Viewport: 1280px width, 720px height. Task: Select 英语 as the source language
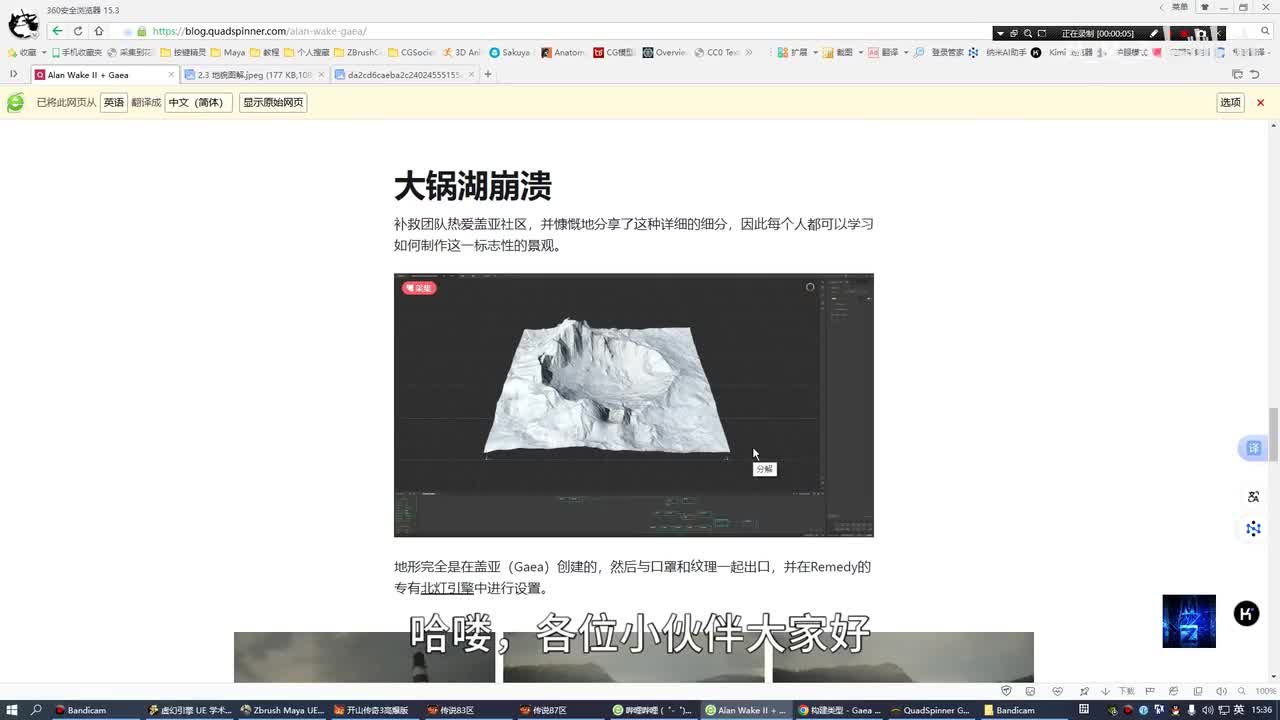[114, 102]
